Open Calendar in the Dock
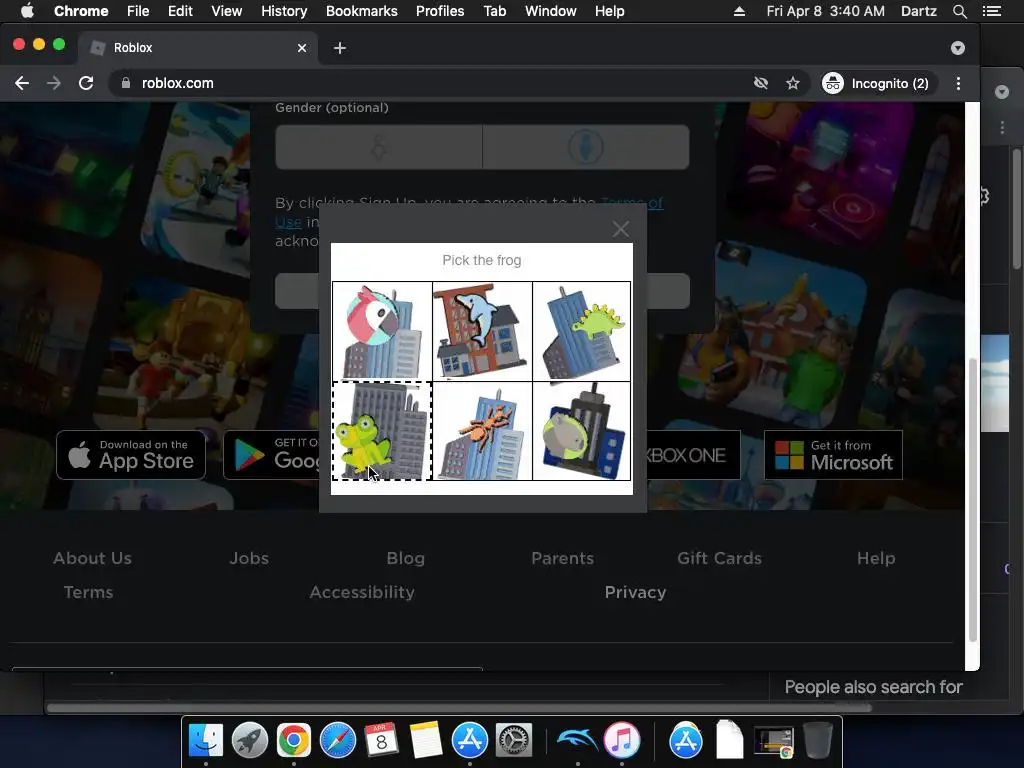This screenshot has width=1024, height=768. click(x=381, y=741)
